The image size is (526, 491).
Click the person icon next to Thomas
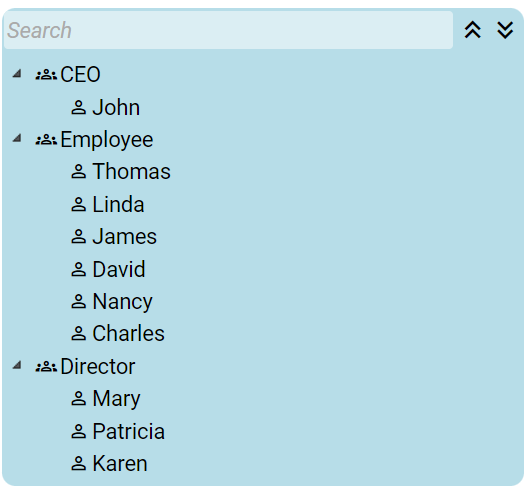pyautogui.click(x=78, y=171)
